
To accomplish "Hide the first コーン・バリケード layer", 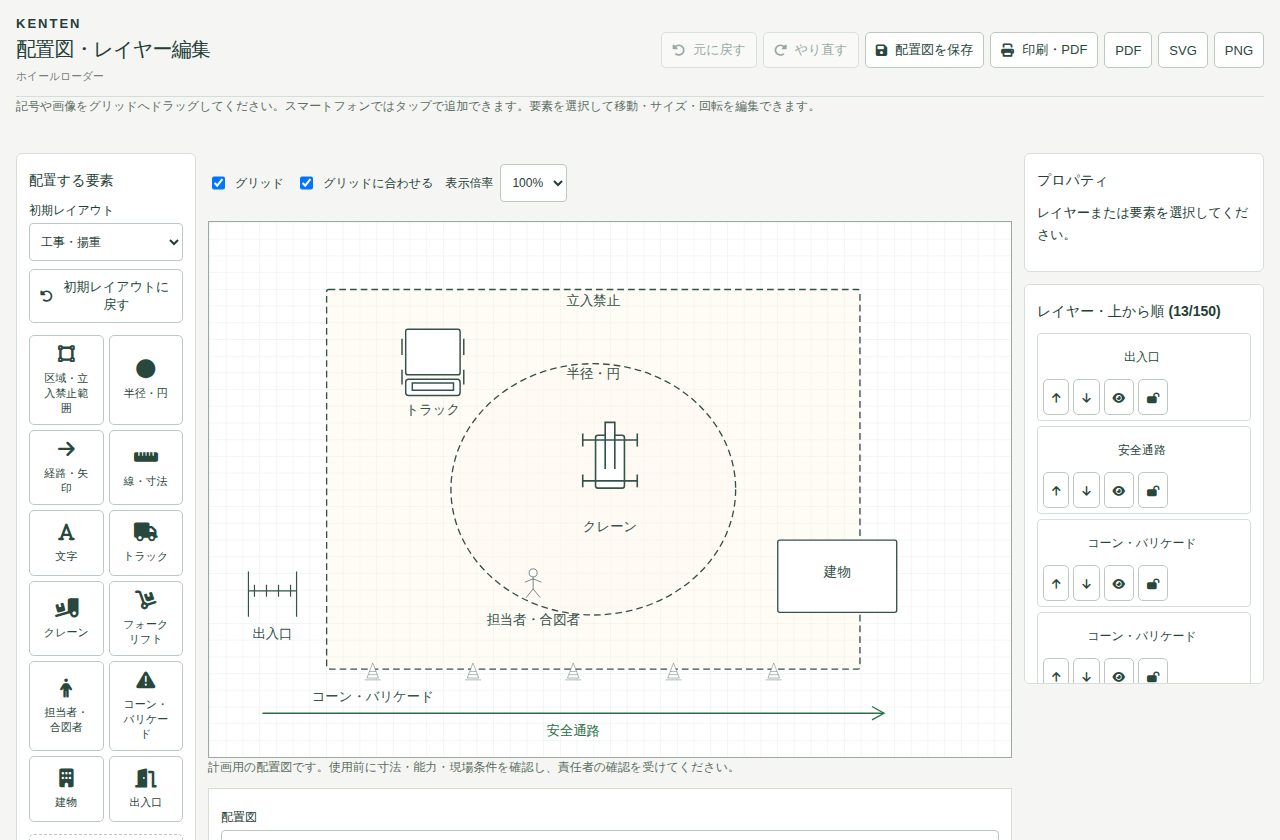I will (1119, 583).
